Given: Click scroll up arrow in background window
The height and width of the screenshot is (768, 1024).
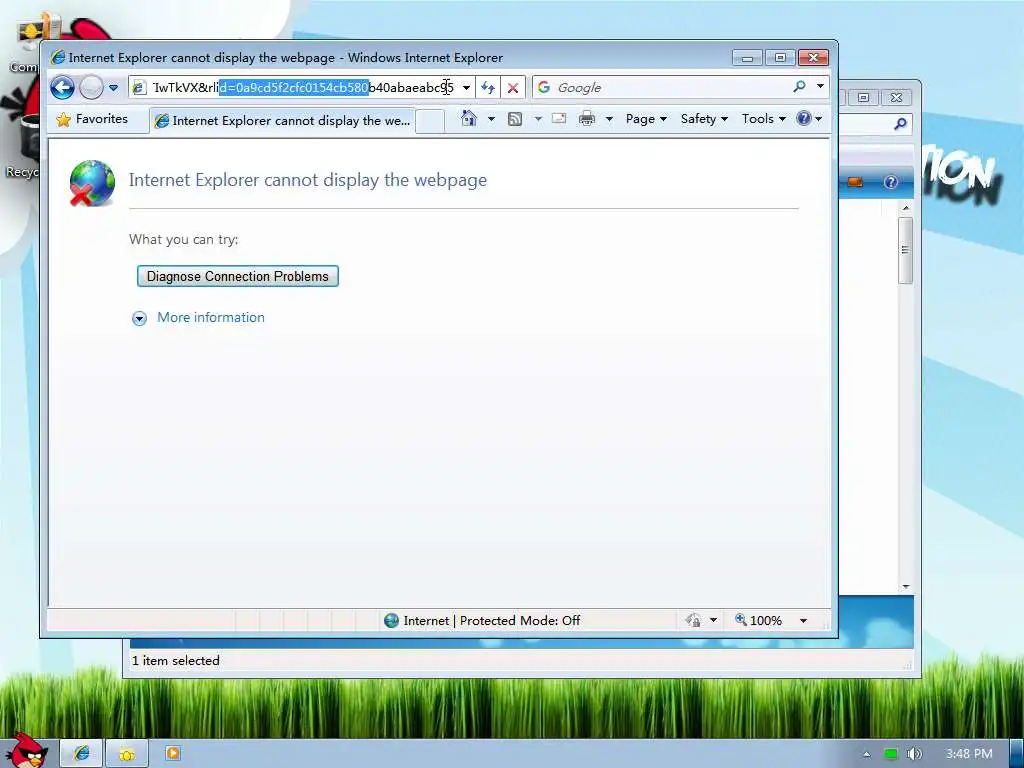Looking at the screenshot, I should pos(906,208).
